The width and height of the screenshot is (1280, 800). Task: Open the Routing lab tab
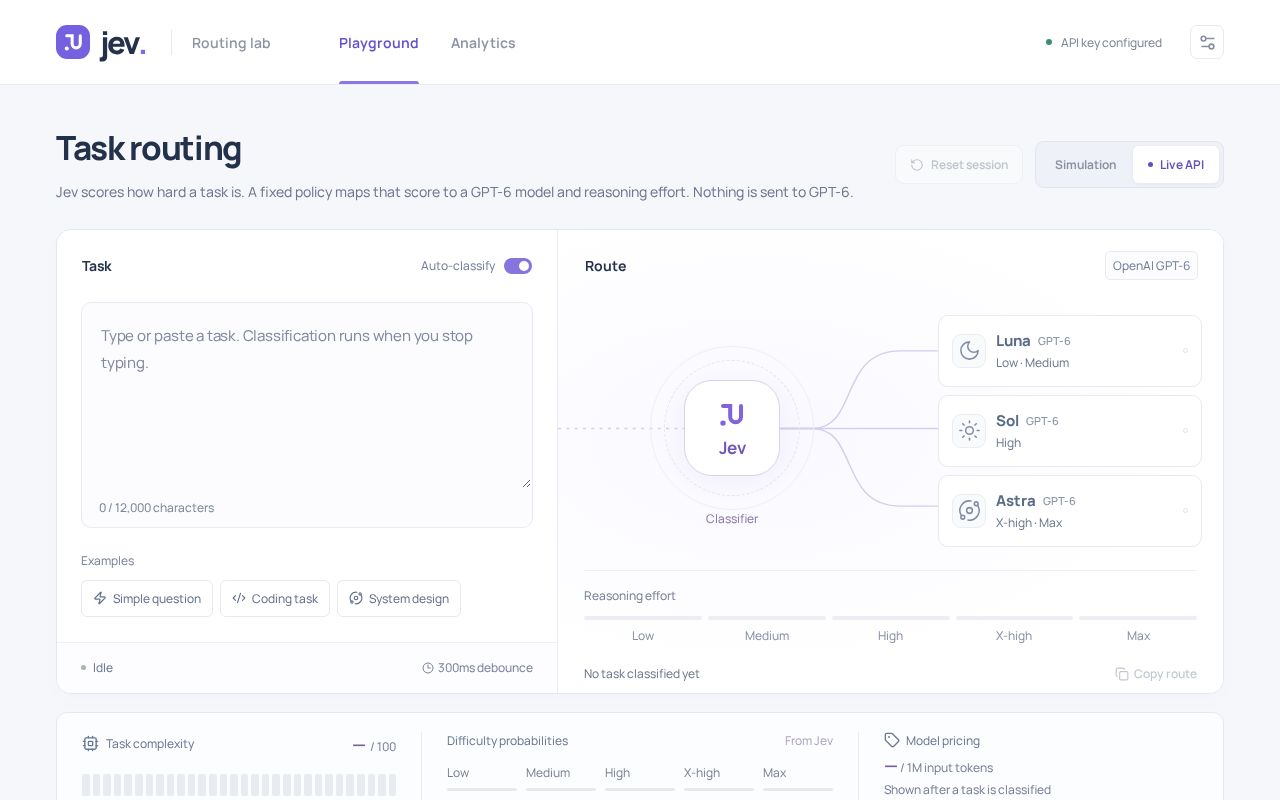pyautogui.click(x=231, y=43)
